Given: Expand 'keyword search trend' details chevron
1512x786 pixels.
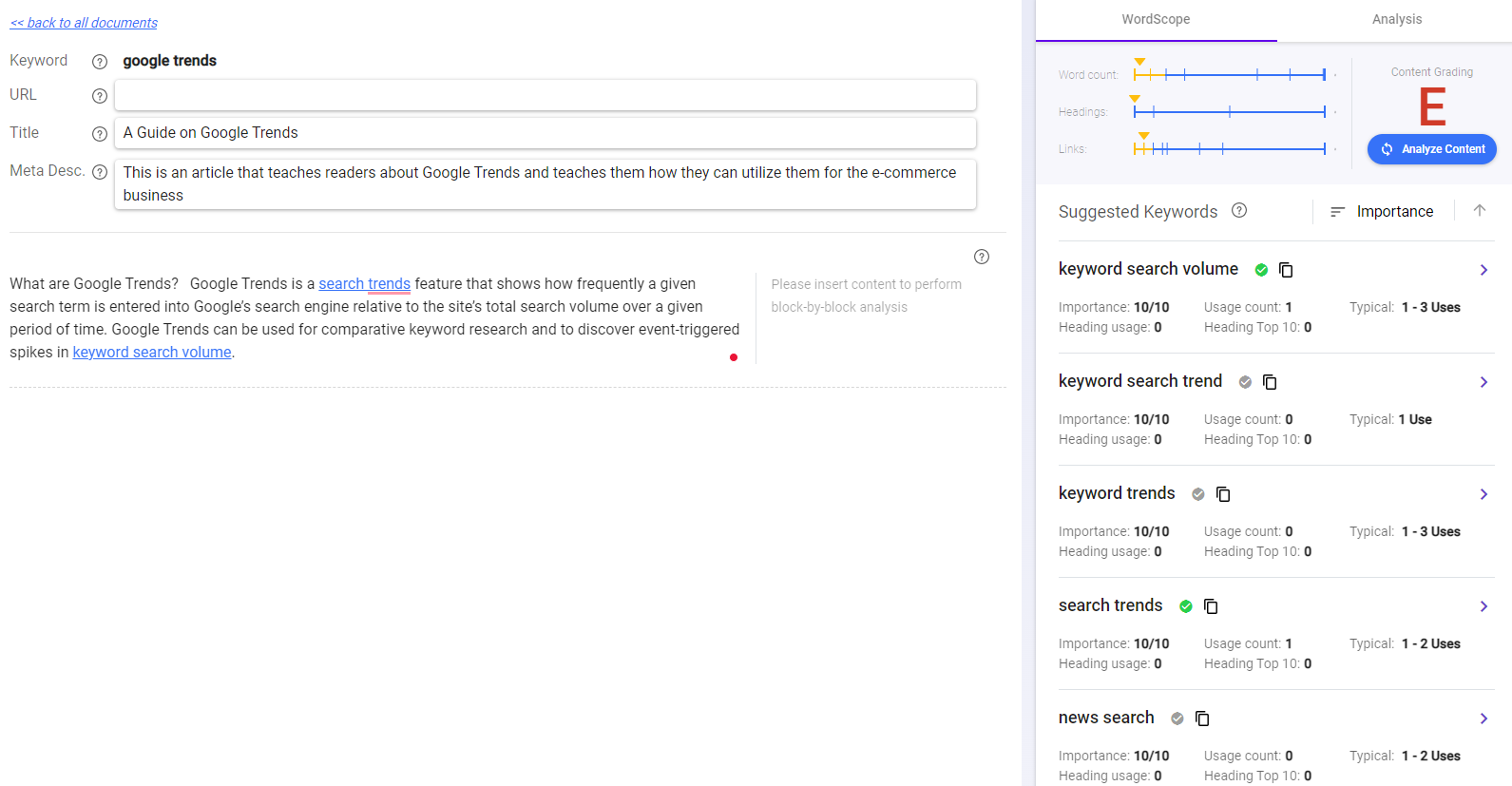Looking at the screenshot, I should click(1483, 382).
